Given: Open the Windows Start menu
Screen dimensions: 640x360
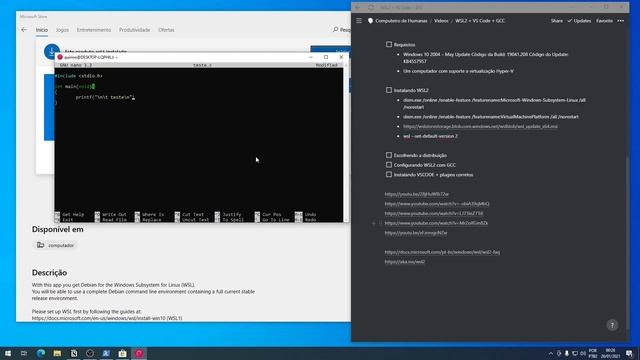Looking at the screenshot, I should pyautogui.click(x=7, y=353).
